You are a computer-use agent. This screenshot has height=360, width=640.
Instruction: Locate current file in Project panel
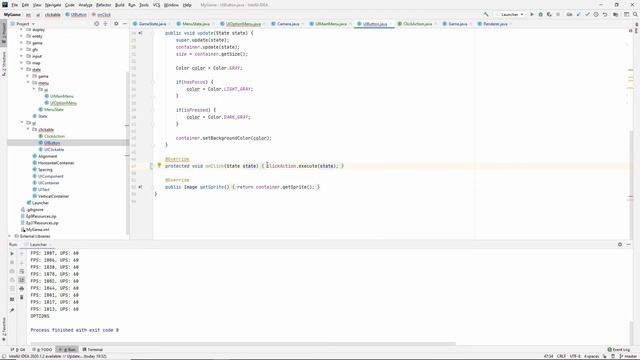97,24
